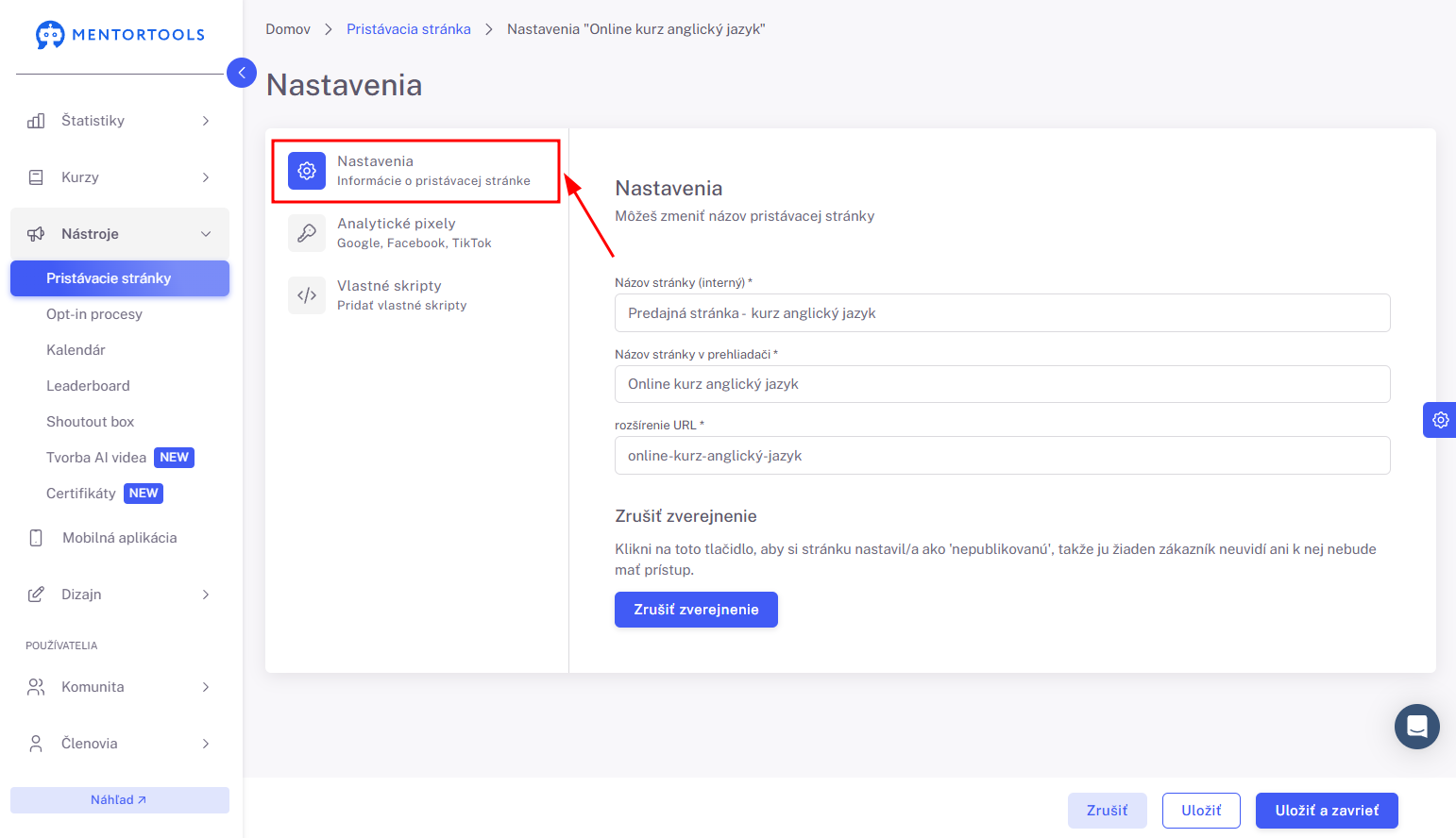Click the Mentortools logo
1456x838 pixels.
click(120, 35)
